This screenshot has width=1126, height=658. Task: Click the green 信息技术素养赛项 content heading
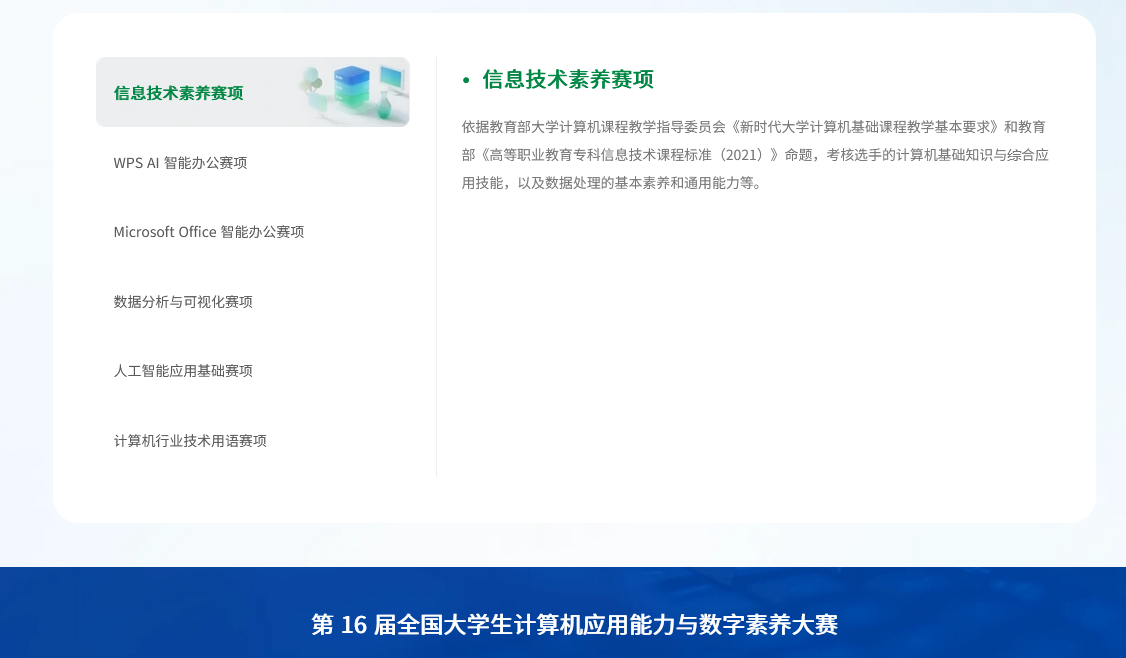tap(568, 80)
